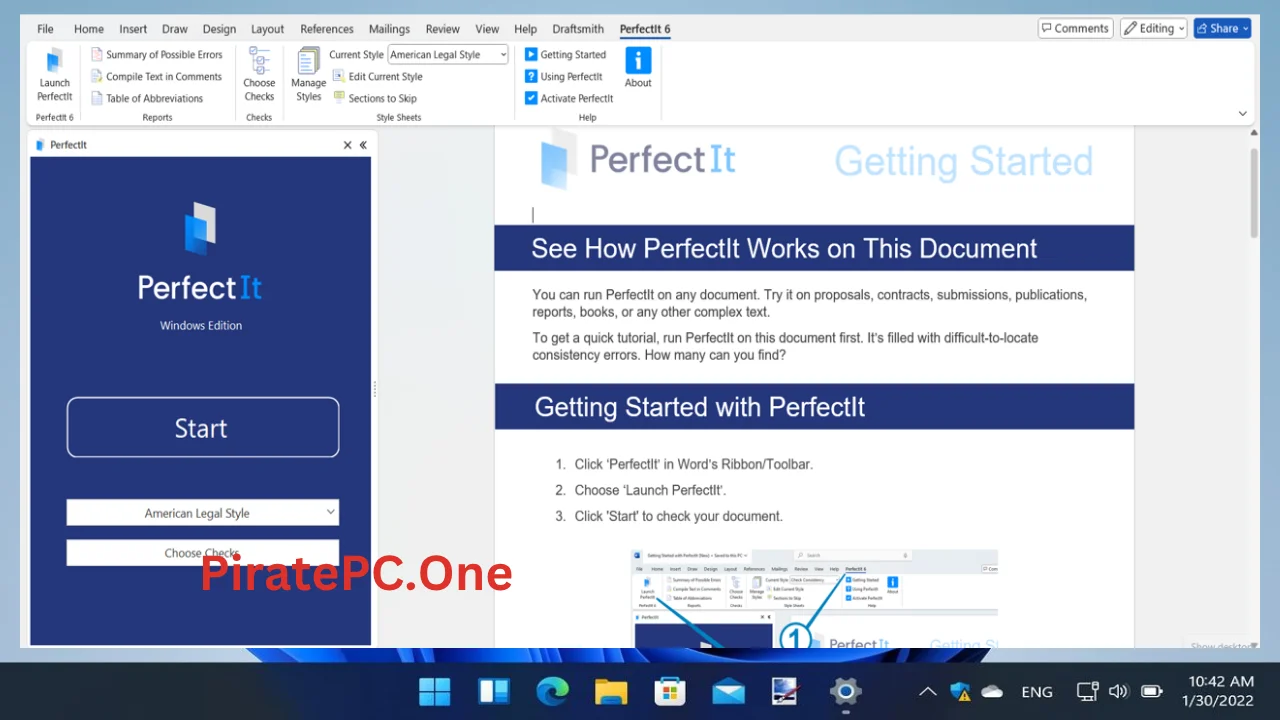Run Compile Text in Comments
The image size is (1280, 720).
pos(156,77)
